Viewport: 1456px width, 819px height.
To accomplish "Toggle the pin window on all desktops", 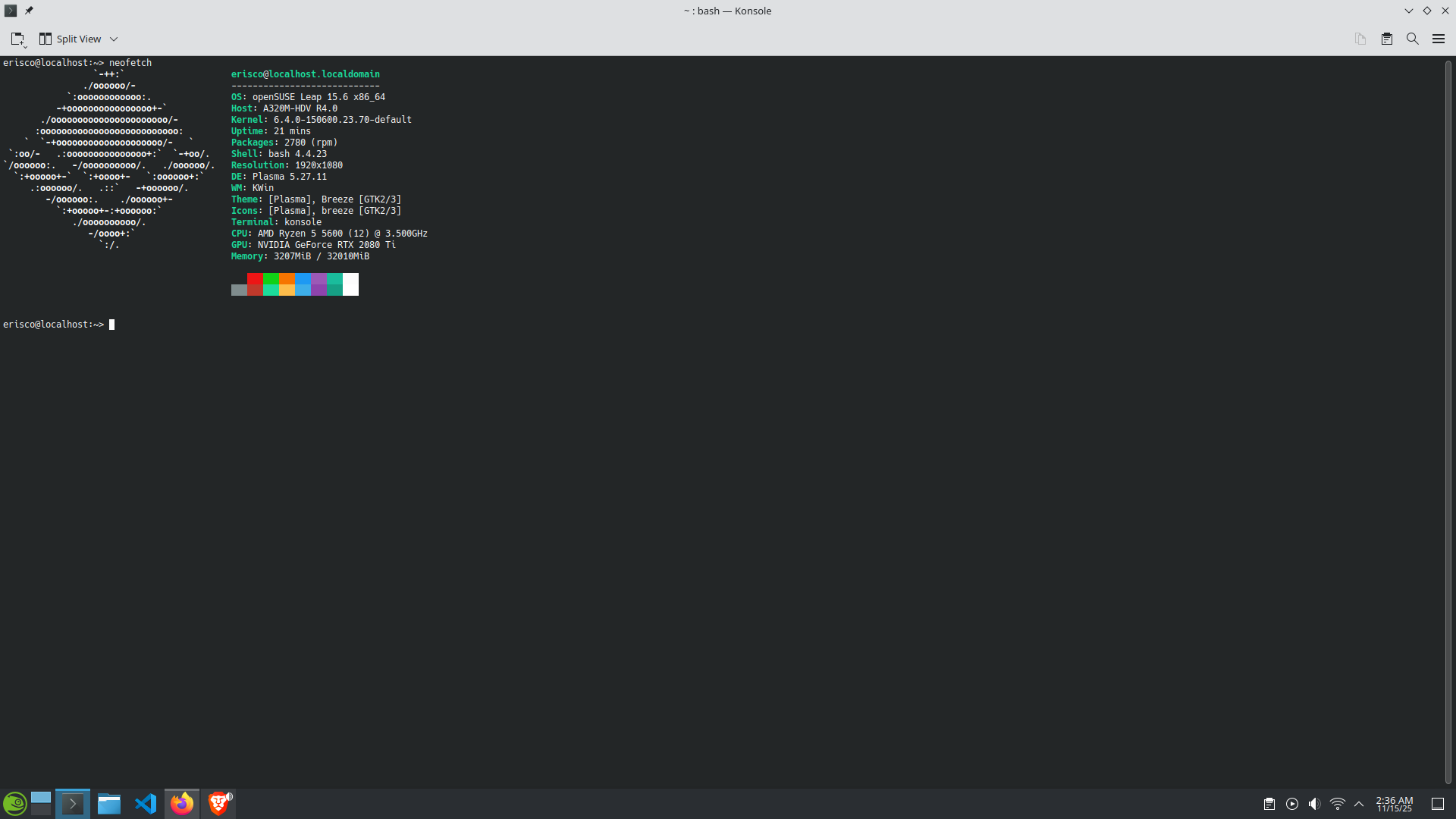I will 29,11.
